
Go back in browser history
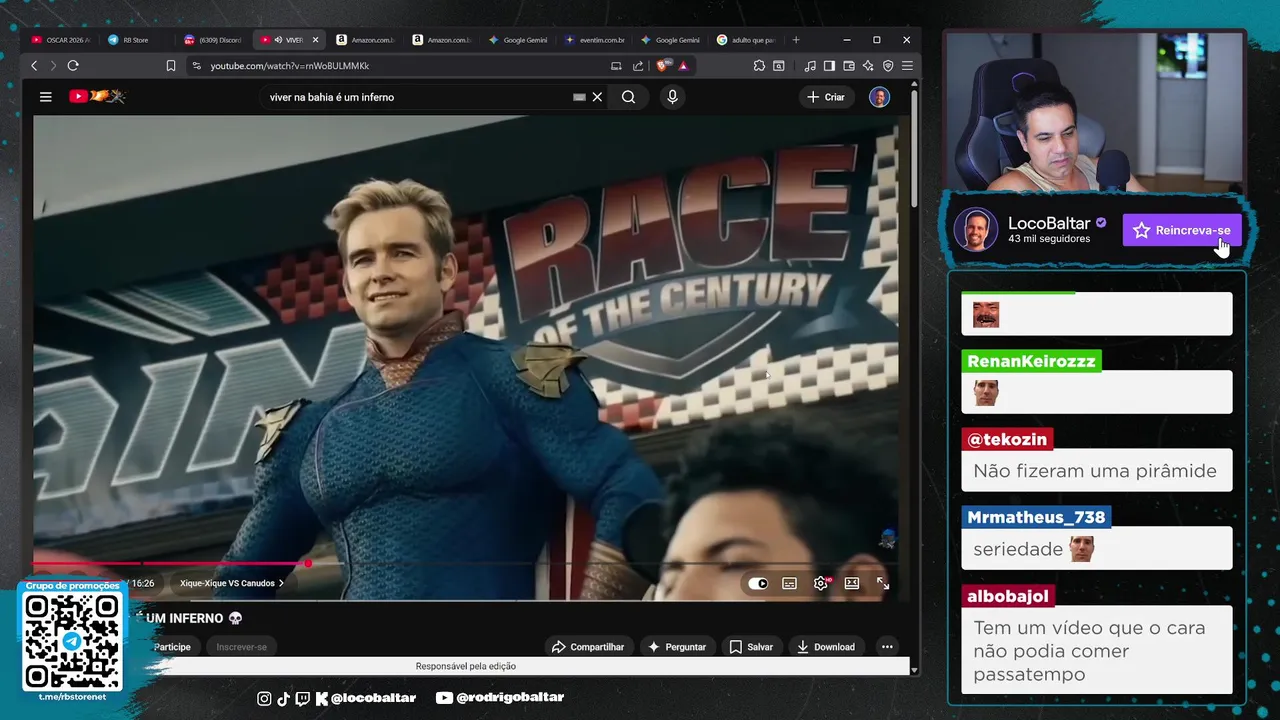(x=34, y=66)
